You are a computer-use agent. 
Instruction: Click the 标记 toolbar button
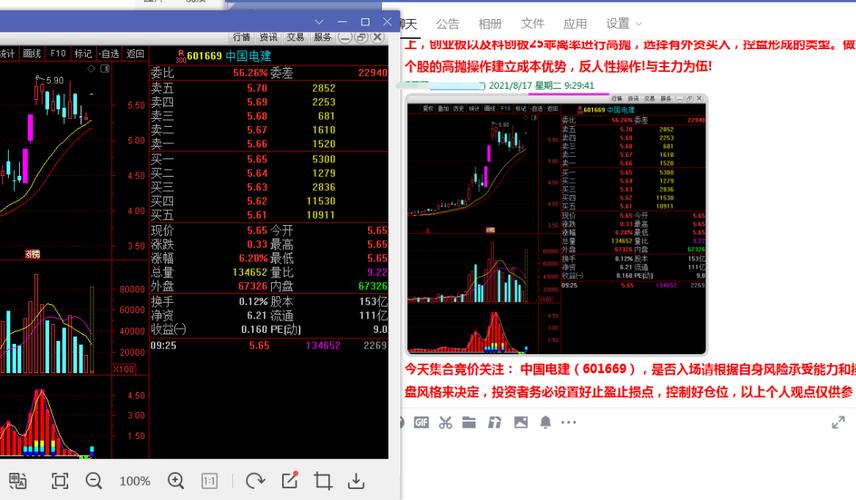point(83,53)
